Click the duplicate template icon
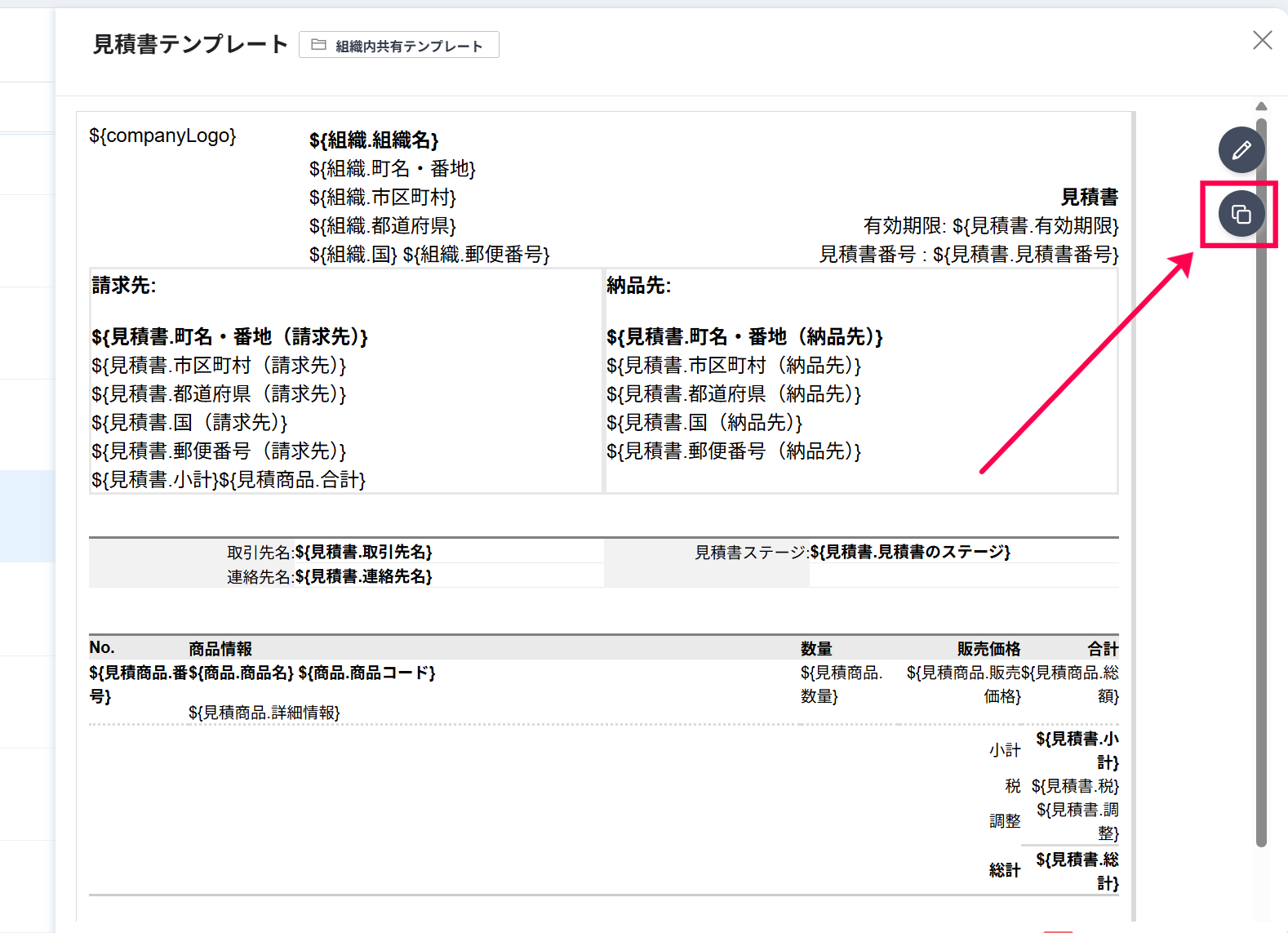 (x=1241, y=215)
